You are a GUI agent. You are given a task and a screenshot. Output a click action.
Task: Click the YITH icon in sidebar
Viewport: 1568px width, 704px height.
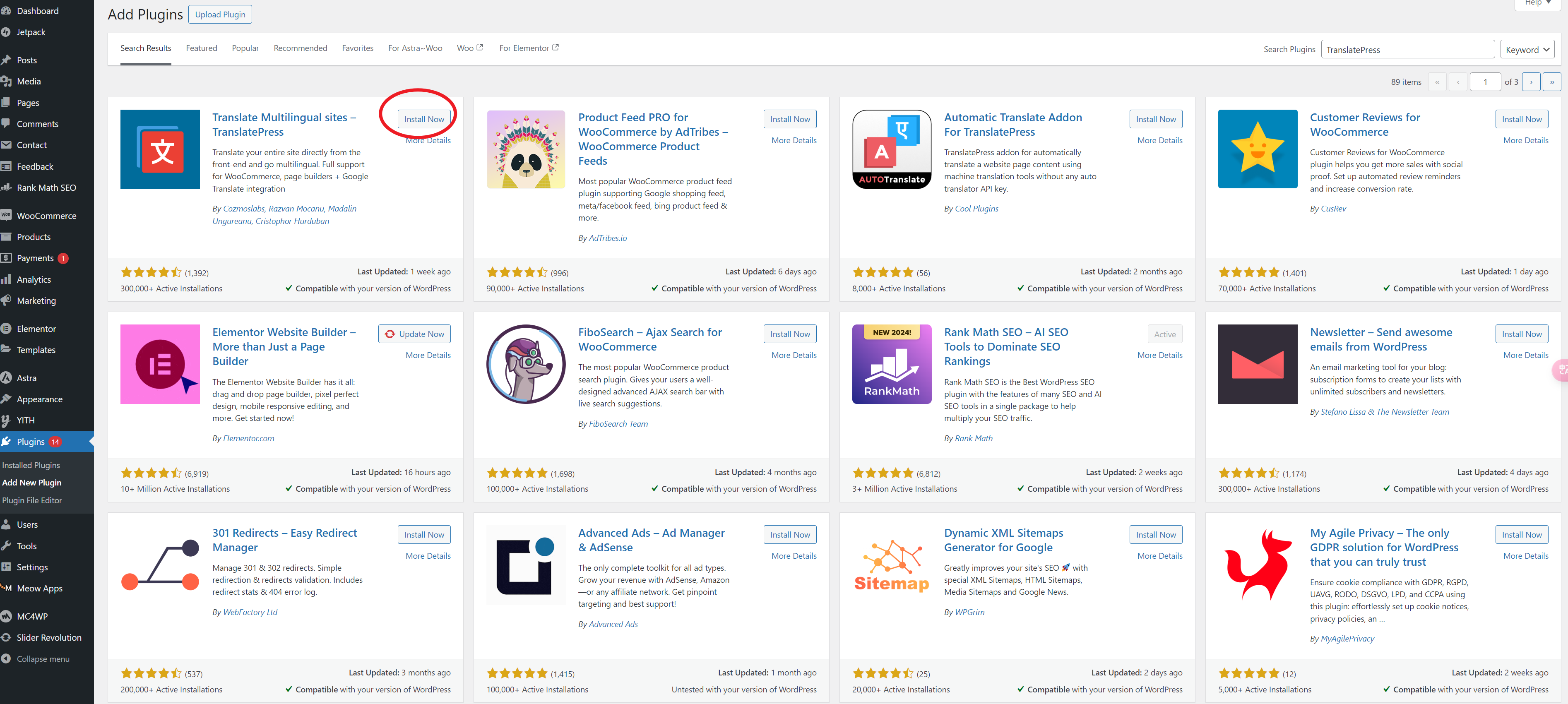9,420
